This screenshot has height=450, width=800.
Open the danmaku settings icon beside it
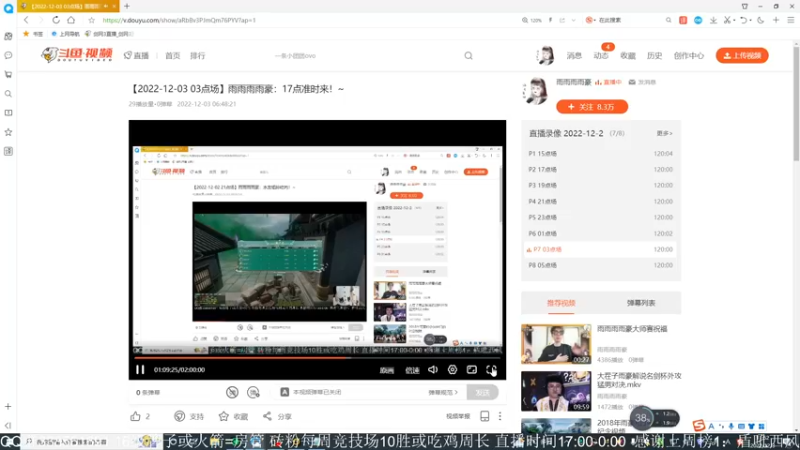pyautogui.click(x=253, y=392)
